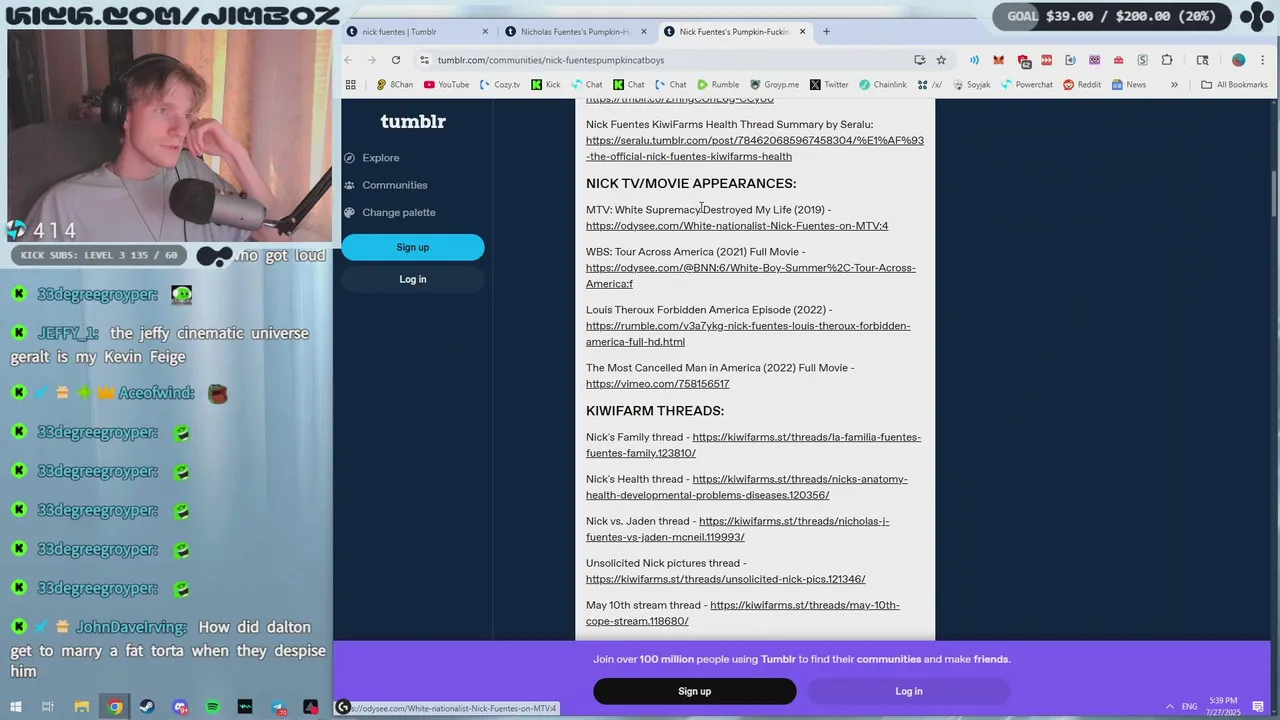Close the 'Nicholas Fuentes's Pumpkin-H' tab
The height and width of the screenshot is (720, 1280).
[644, 31]
